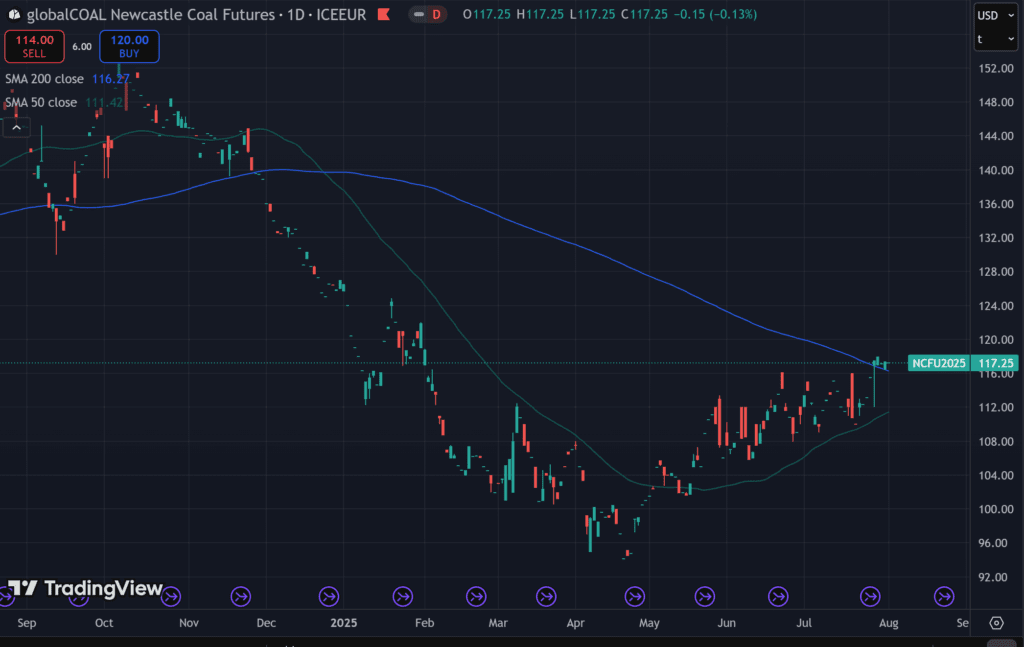1024x647 pixels.
Task: Open chart settings hexagon icon at bottom right
Action: 996,622
